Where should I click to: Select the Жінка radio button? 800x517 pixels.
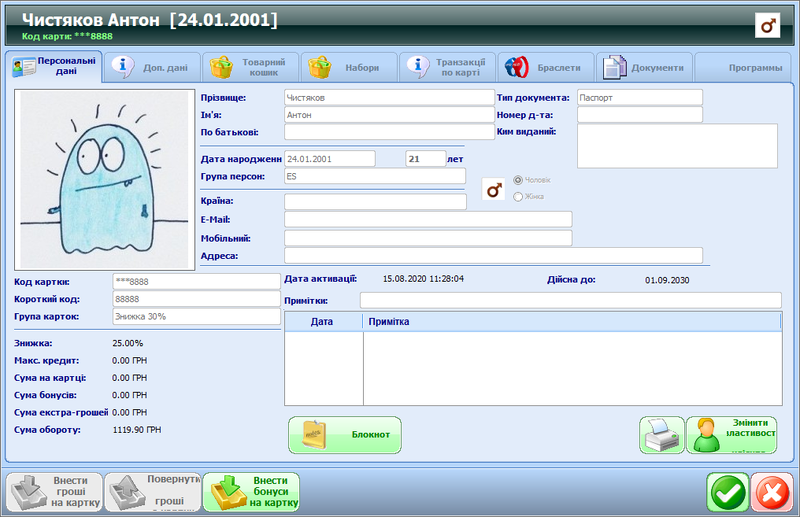point(518,196)
